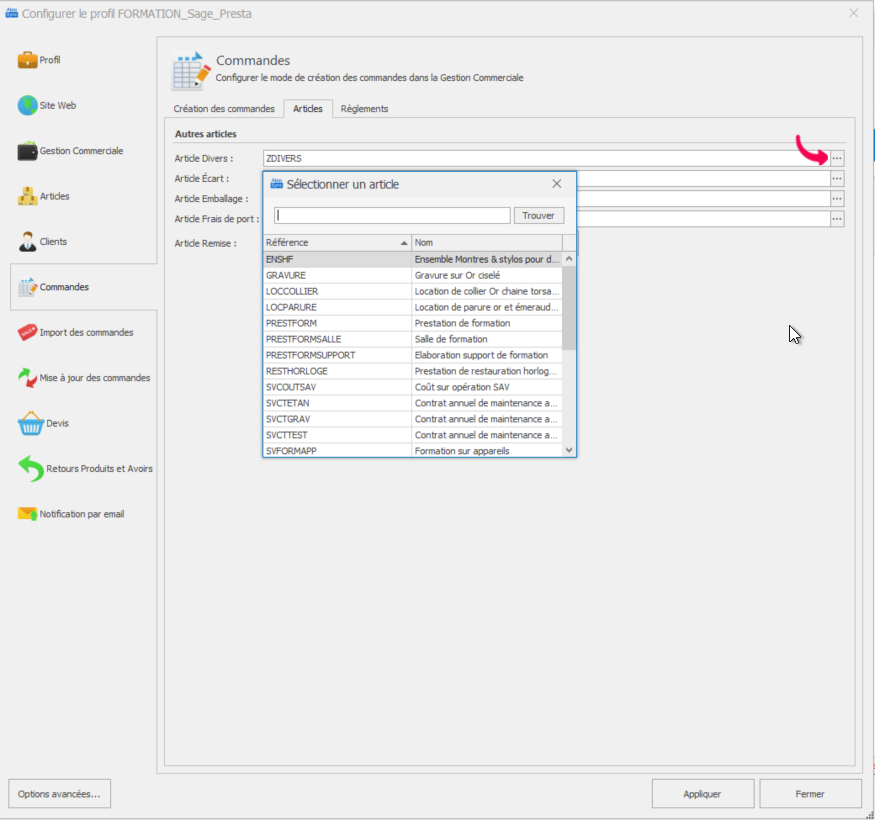Open browse button for Article Divers
875x820 pixels.
[x=837, y=158]
